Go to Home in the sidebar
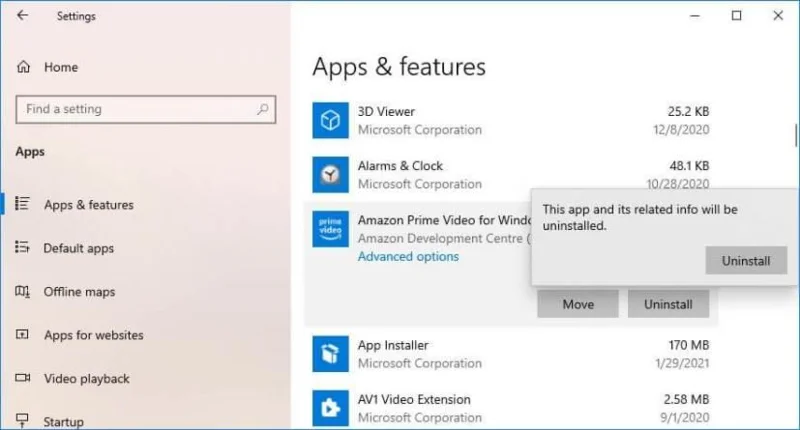 pyautogui.click(x=61, y=67)
